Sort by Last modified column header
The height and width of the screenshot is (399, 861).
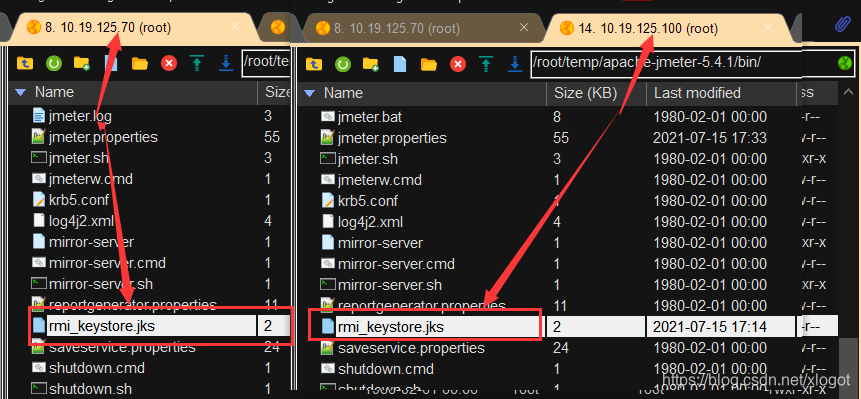point(697,93)
